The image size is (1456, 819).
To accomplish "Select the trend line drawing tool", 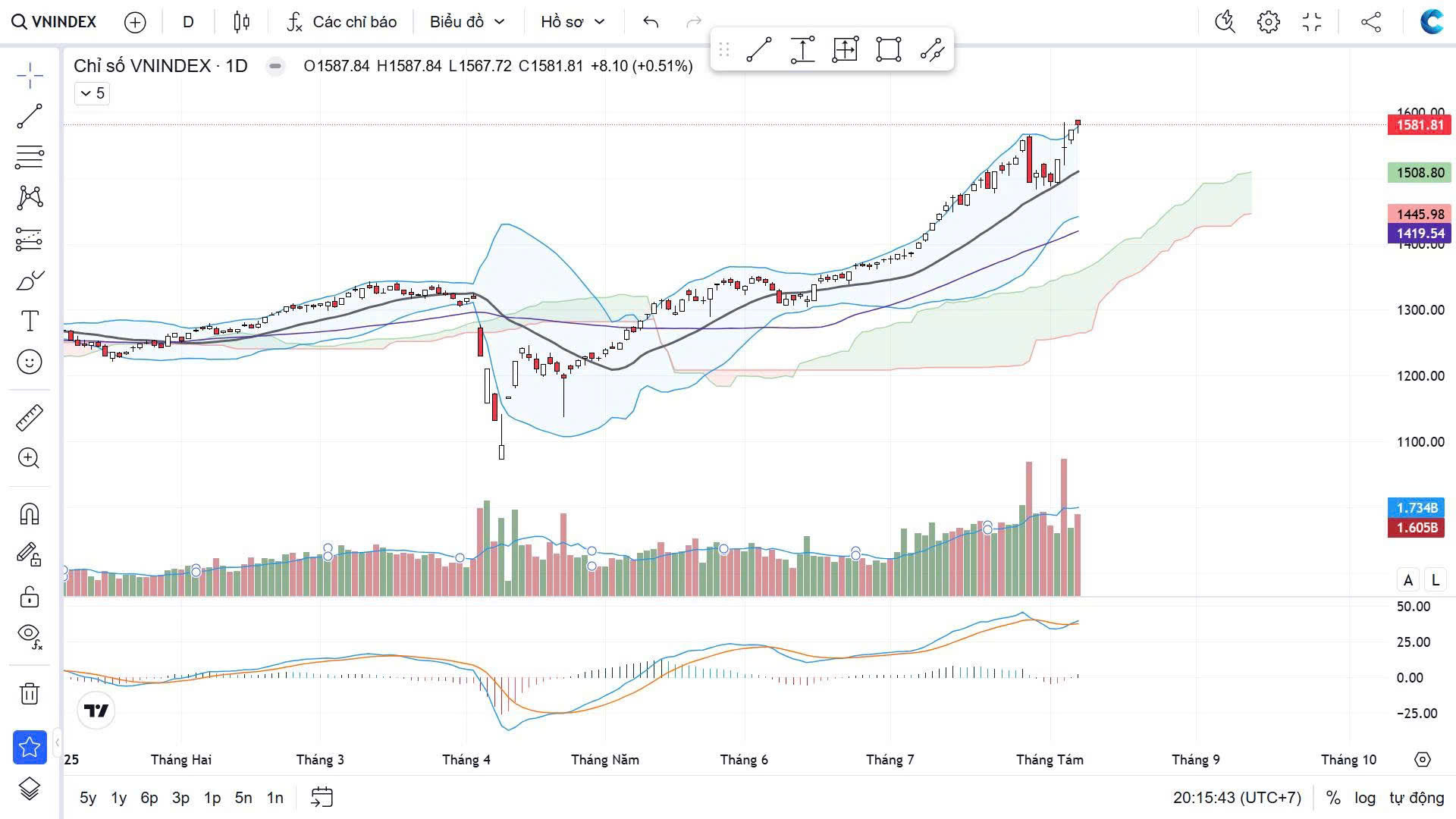I will pyautogui.click(x=30, y=116).
